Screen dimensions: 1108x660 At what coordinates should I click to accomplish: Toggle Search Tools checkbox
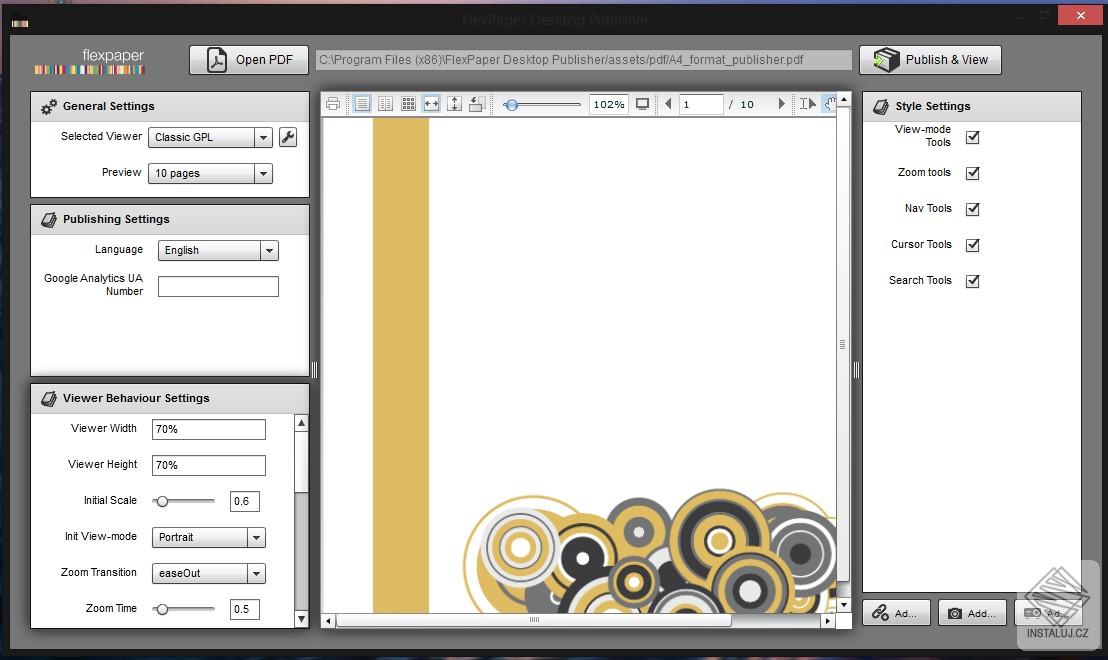pos(973,281)
